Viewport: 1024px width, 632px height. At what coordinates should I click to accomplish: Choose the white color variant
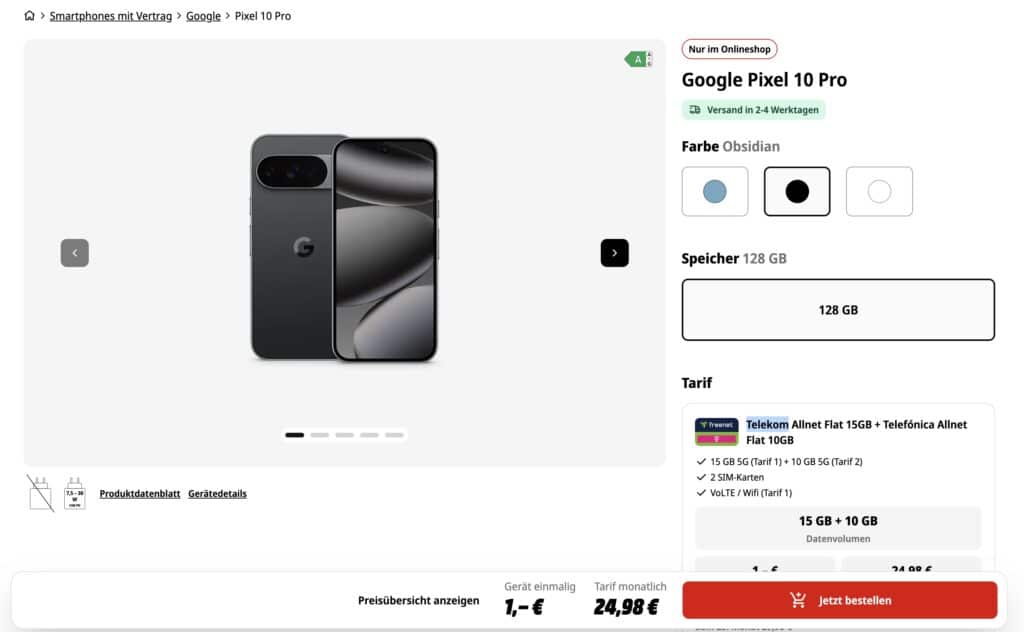click(x=879, y=191)
